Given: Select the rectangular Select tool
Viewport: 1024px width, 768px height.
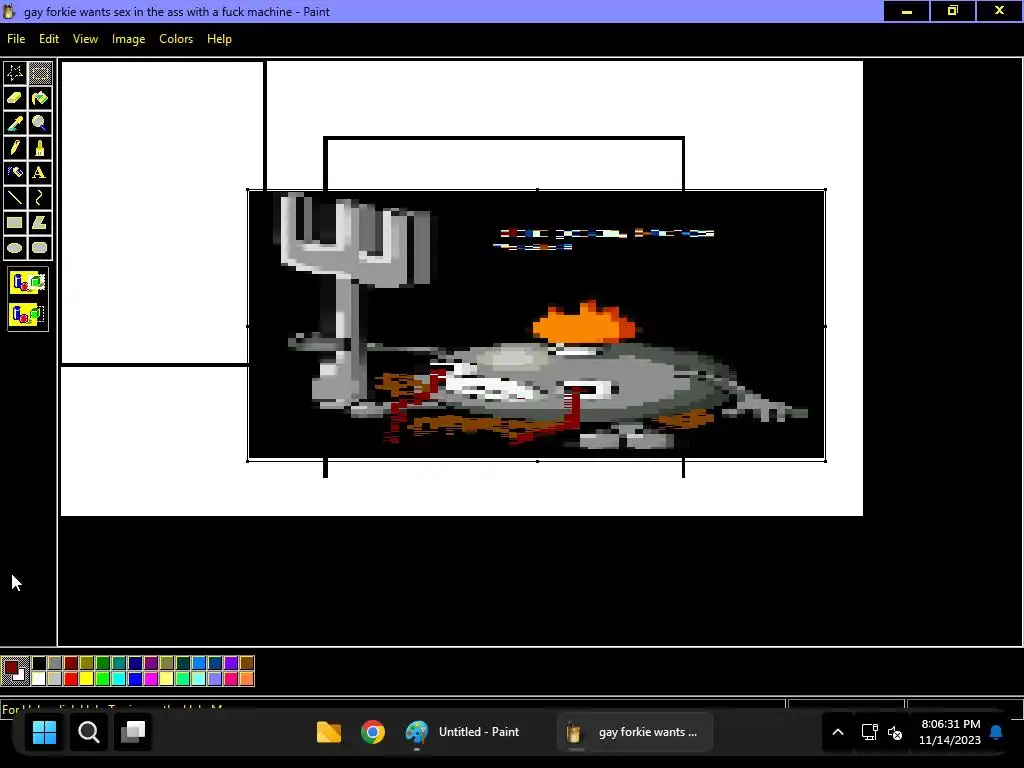Looking at the screenshot, I should point(40,73).
